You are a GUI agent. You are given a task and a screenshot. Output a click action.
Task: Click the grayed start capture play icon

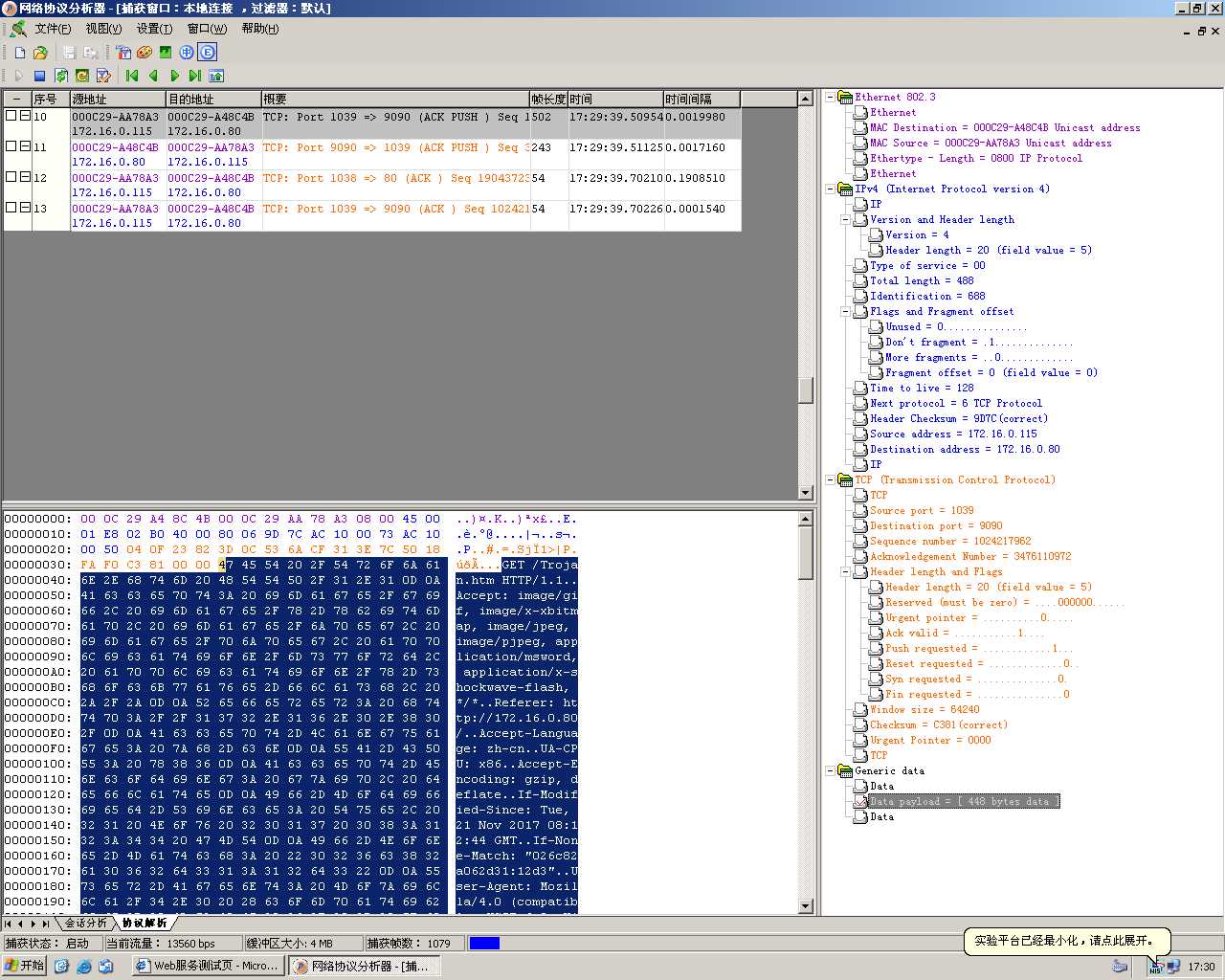[18, 76]
